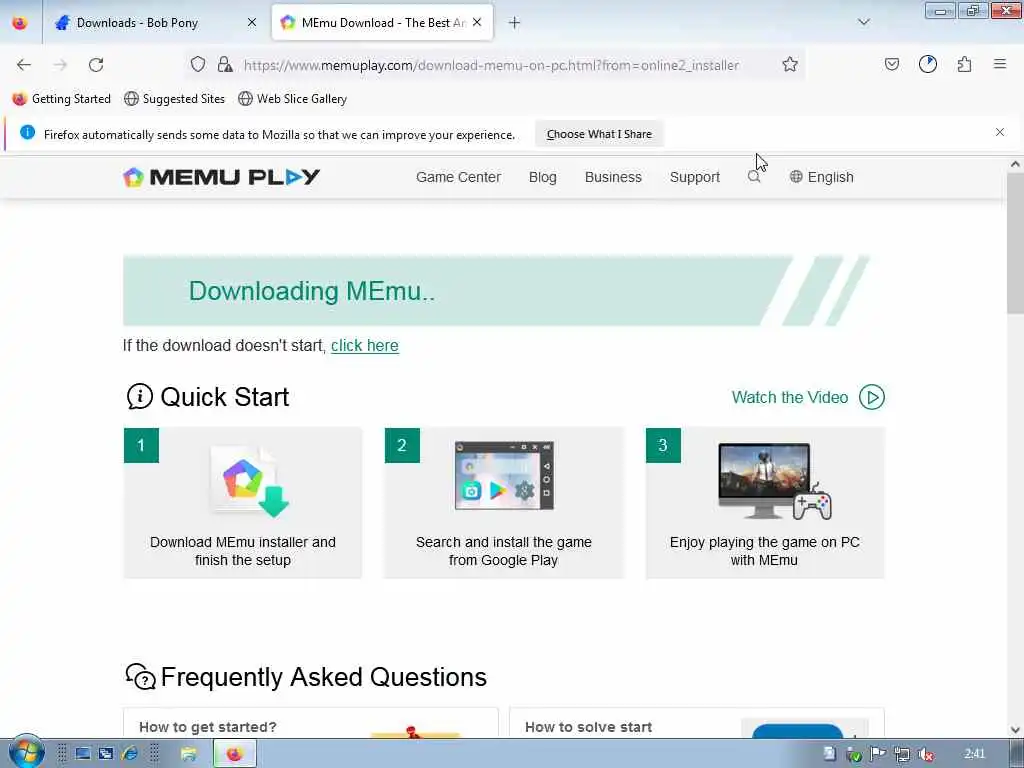Click the 'click here' download link
Screen dimensions: 1024x768
coord(364,345)
